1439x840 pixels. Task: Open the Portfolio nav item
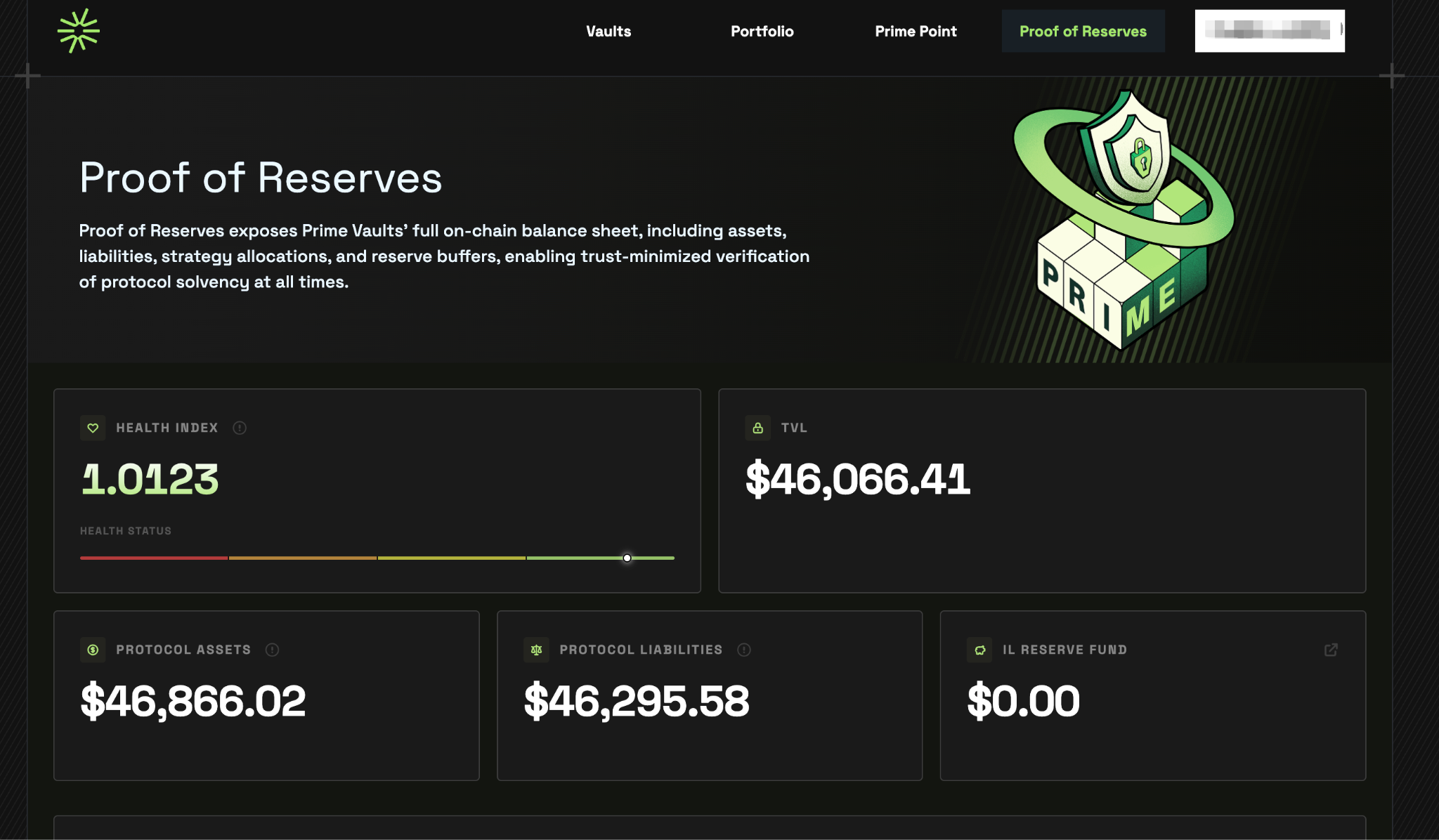762,31
